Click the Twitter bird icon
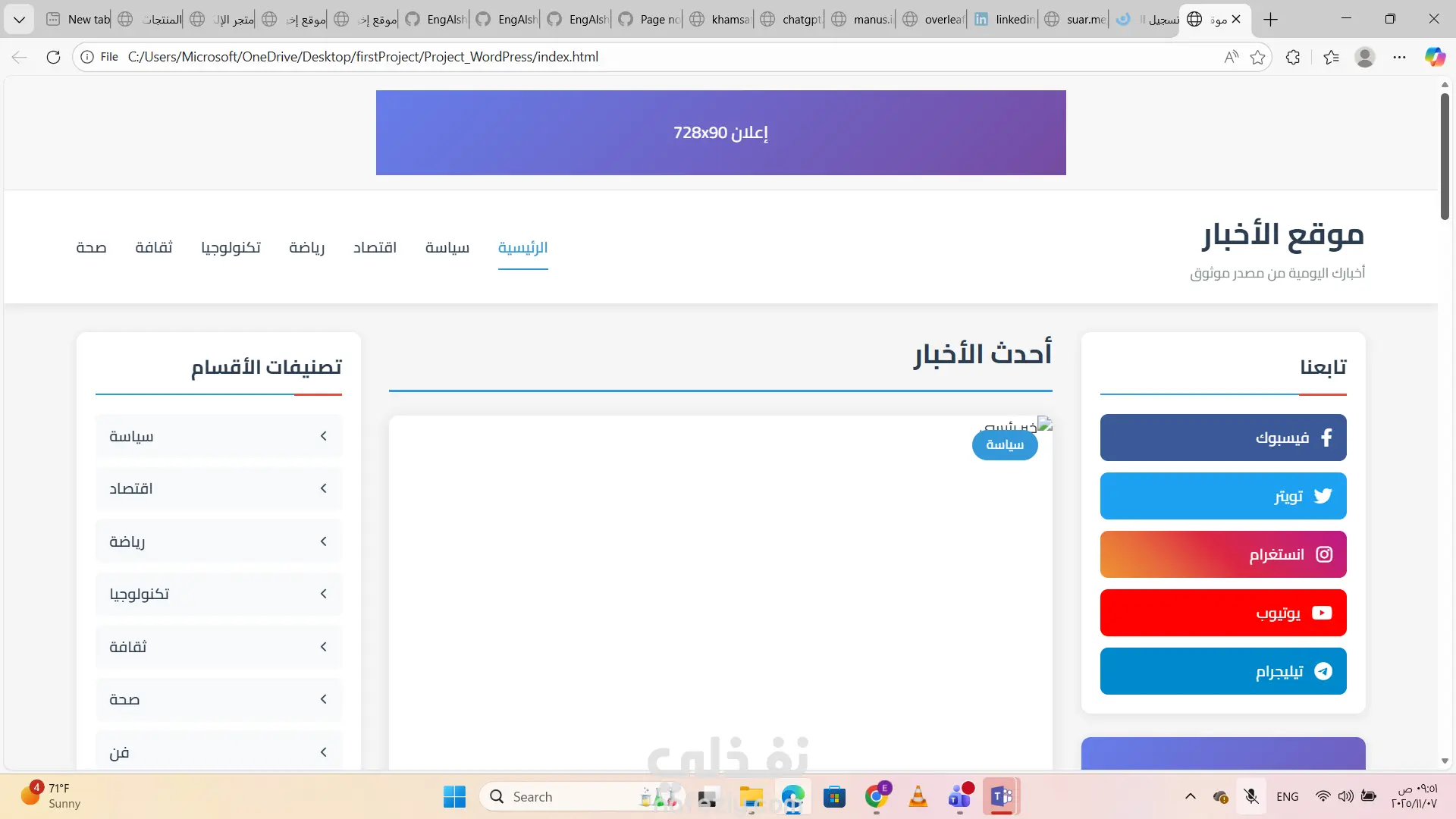 (x=1323, y=496)
